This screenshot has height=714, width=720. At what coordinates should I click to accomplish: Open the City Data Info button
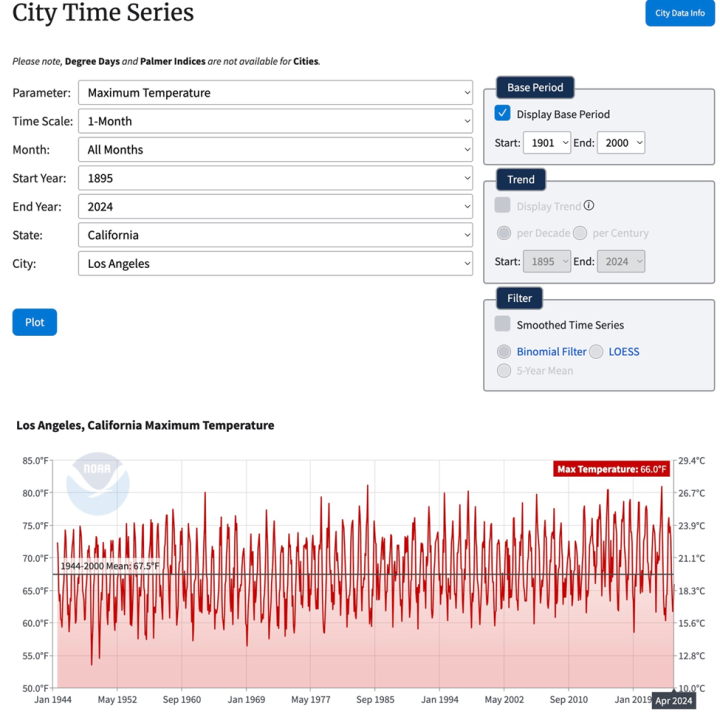679,13
